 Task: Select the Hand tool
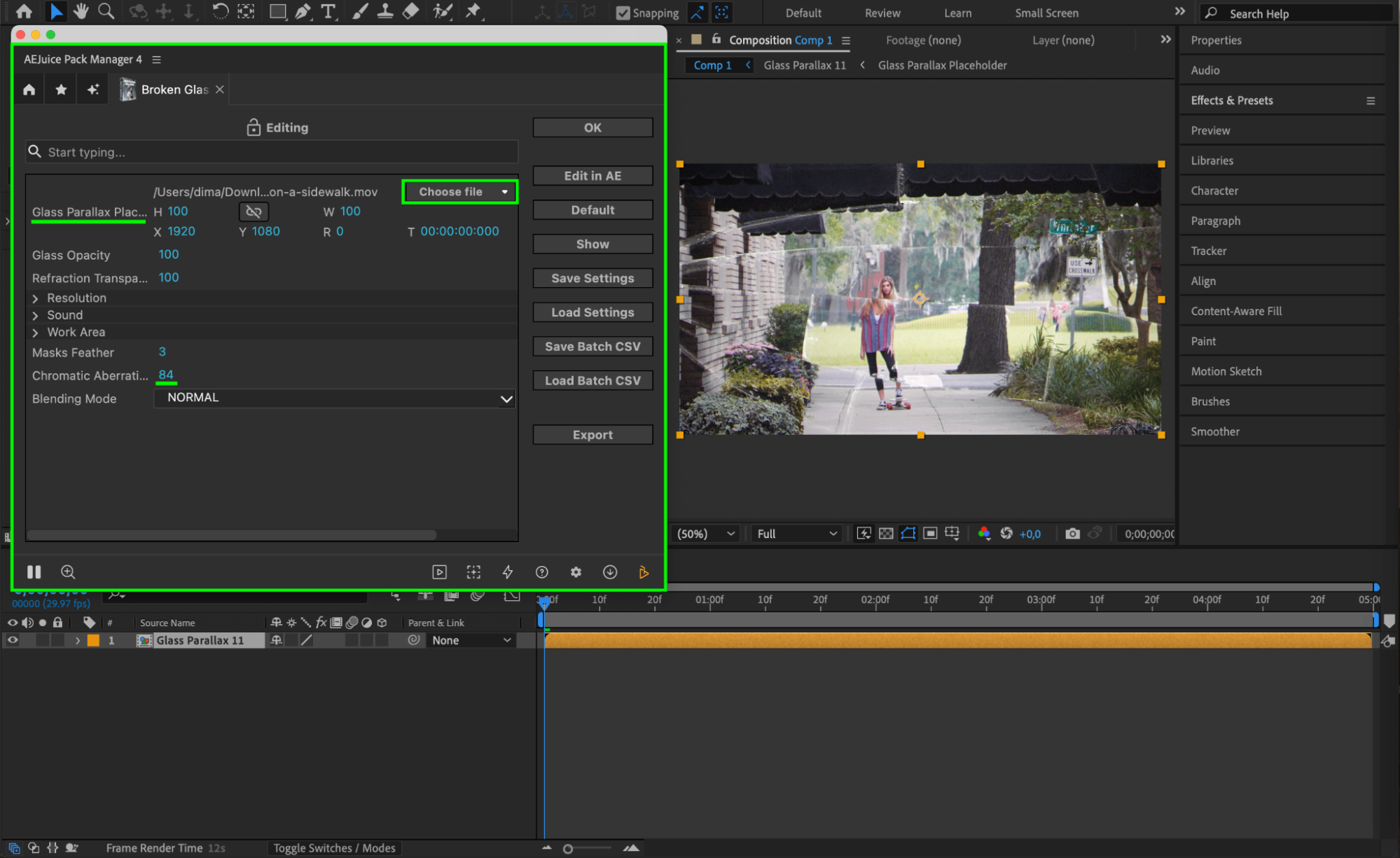[x=81, y=11]
